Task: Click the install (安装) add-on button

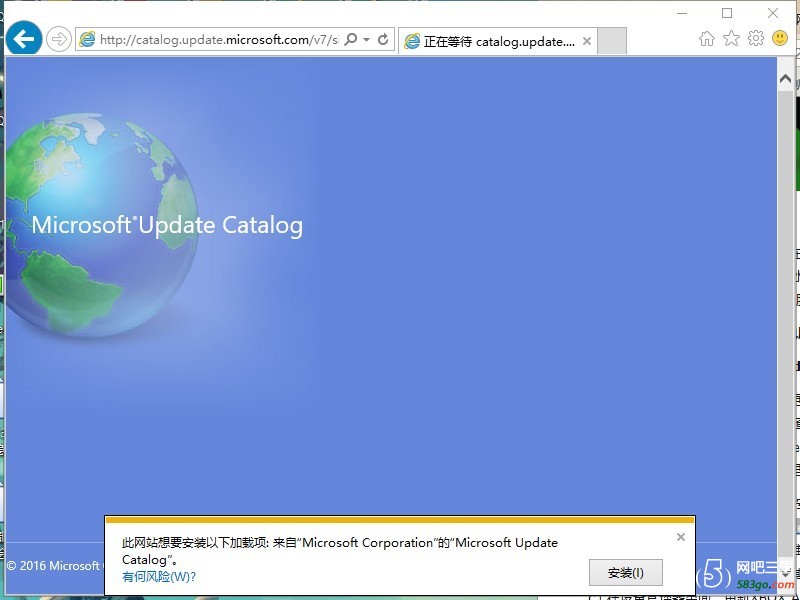Action: [x=626, y=572]
